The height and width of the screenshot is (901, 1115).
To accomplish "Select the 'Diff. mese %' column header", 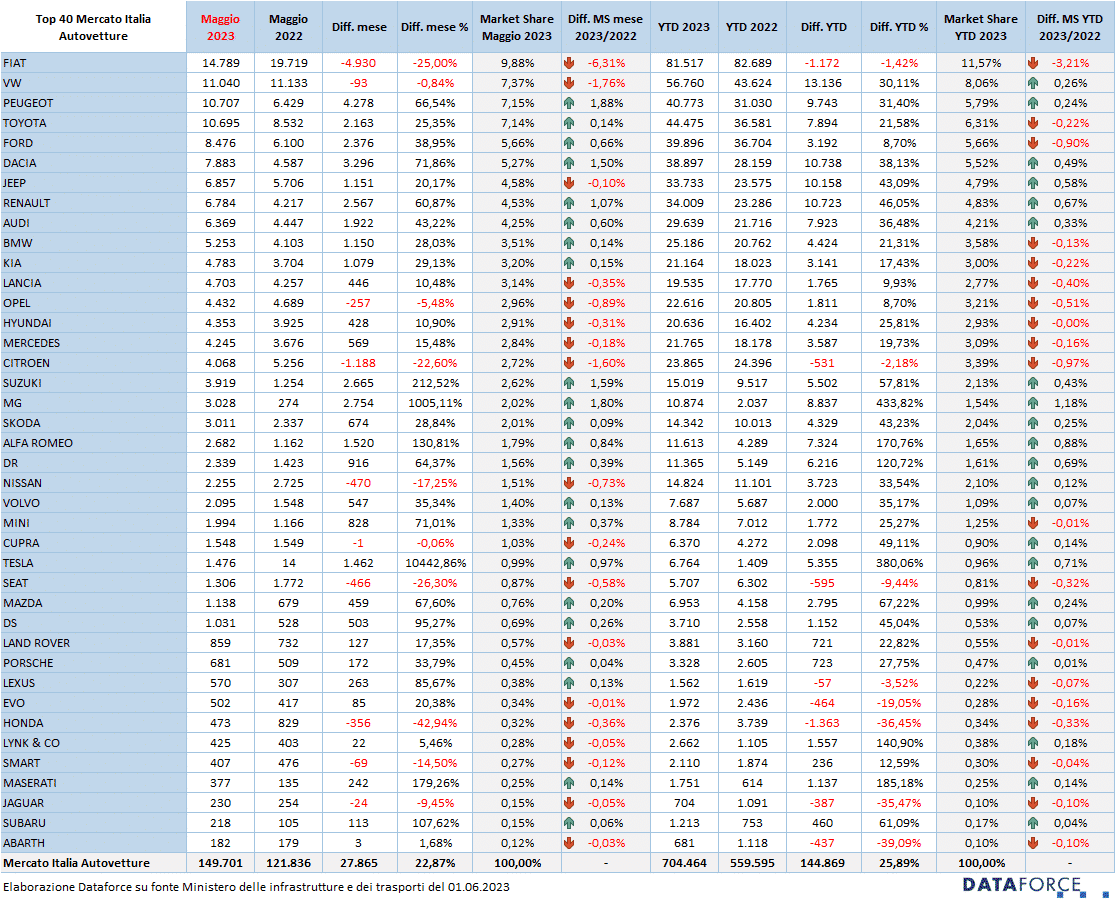I will (x=434, y=27).
